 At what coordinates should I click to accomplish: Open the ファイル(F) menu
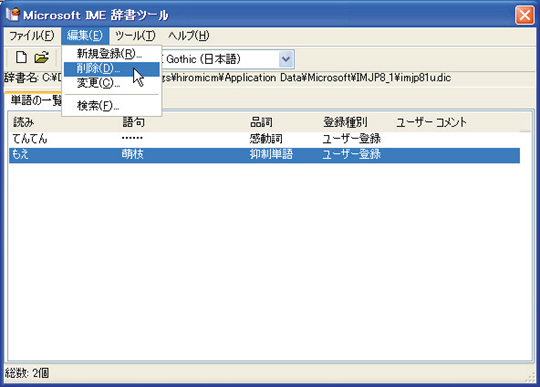(x=31, y=35)
